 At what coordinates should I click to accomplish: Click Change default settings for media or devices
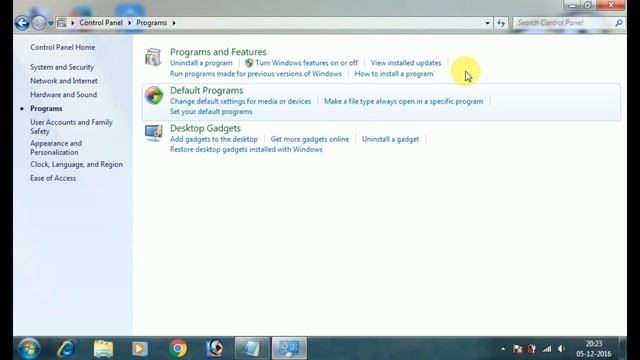tap(240, 101)
